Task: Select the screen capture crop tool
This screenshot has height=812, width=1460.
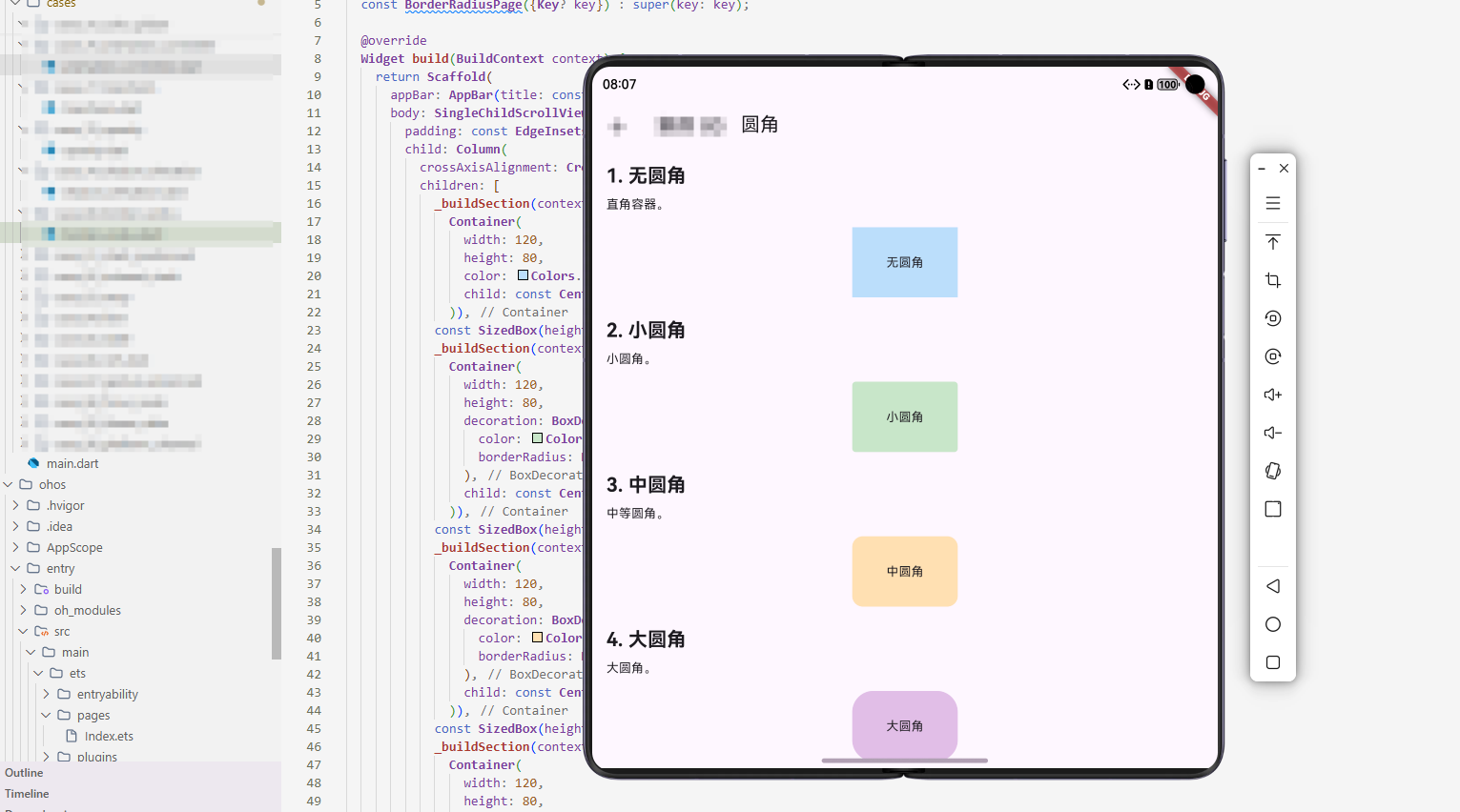Action: [1272, 279]
